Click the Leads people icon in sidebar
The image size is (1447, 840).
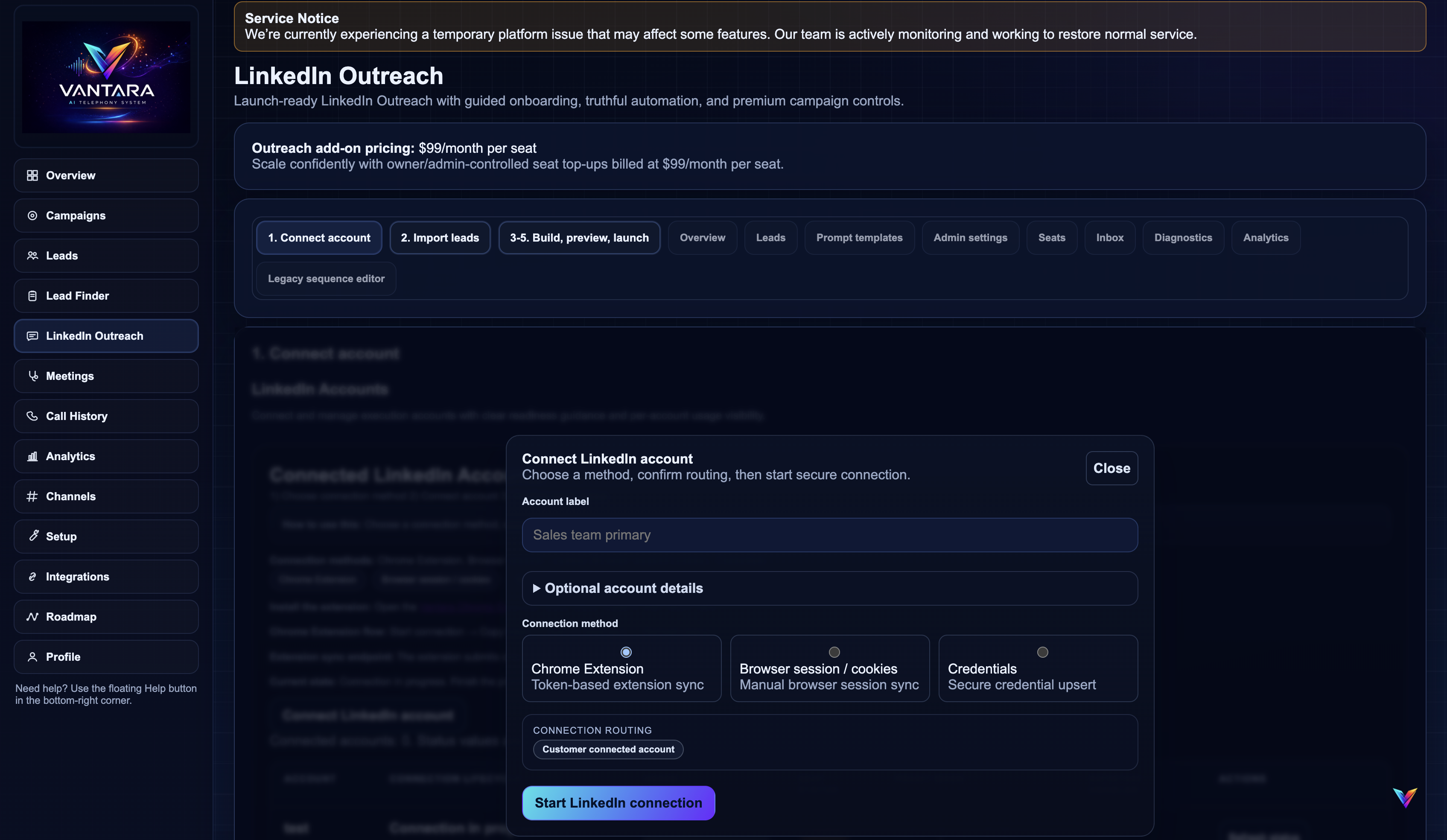tap(32, 256)
